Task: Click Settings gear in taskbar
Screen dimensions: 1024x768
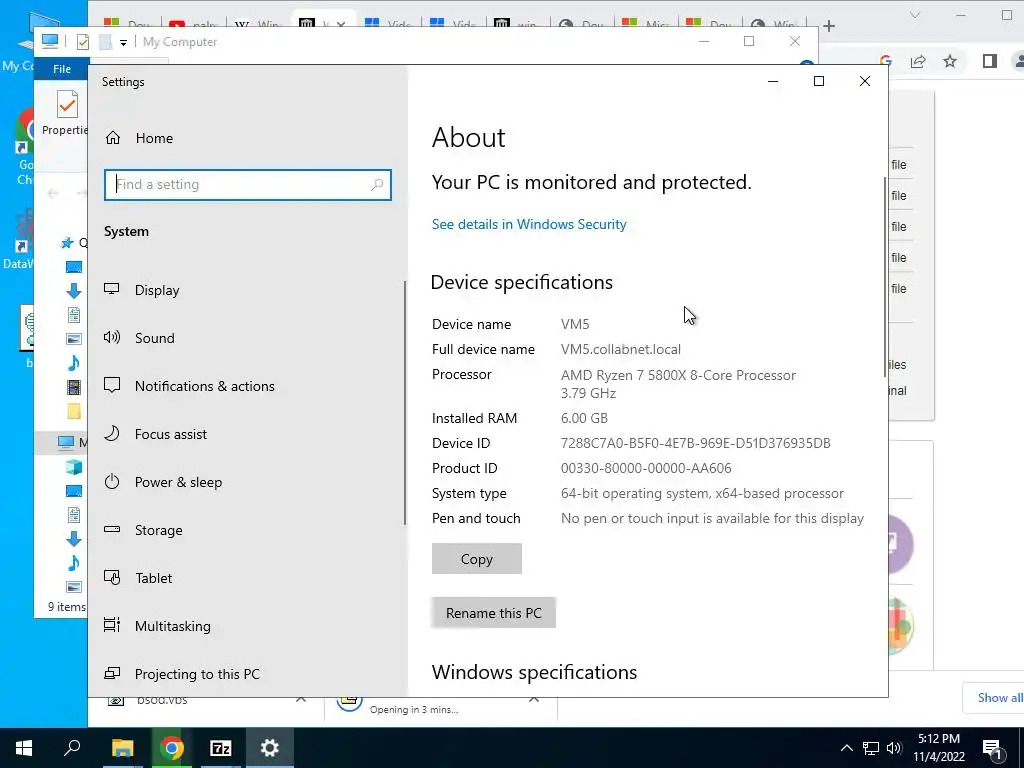Action: tap(270, 748)
